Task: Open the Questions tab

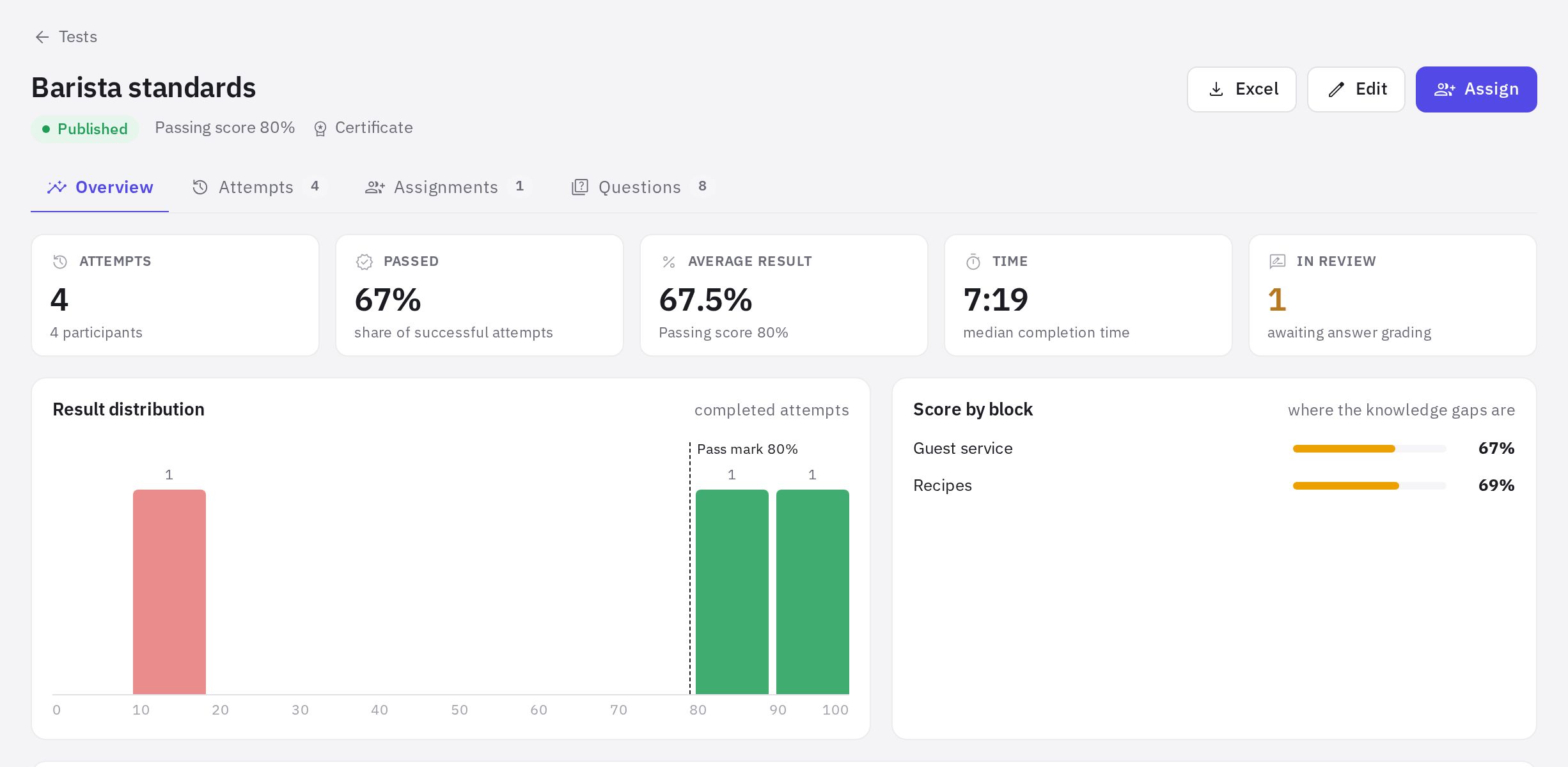Action: pos(641,187)
